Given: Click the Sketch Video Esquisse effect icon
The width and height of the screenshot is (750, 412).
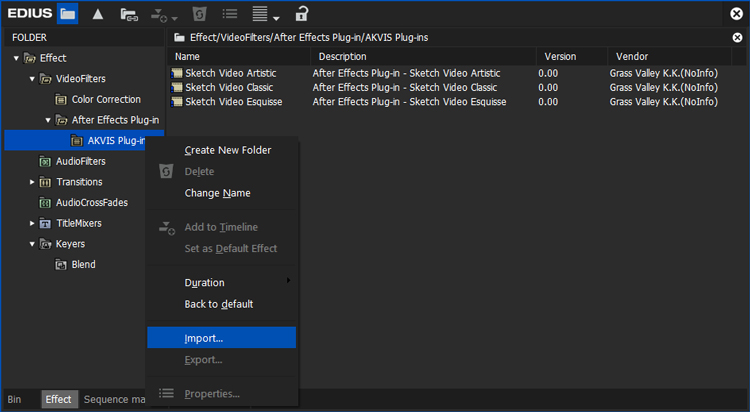Looking at the screenshot, I should (177, 102).
